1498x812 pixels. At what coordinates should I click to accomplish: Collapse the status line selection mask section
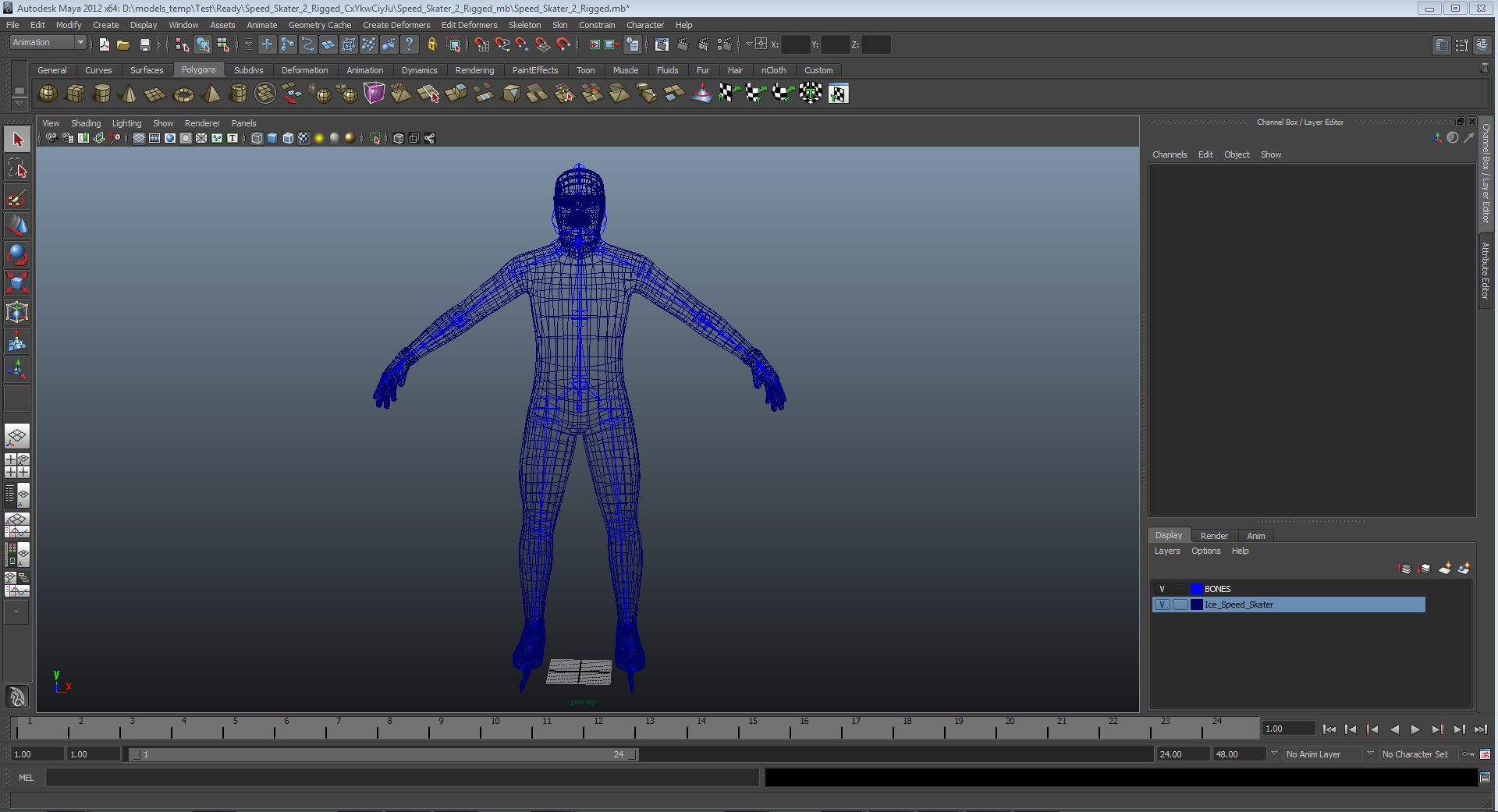(x=249, y=44)
